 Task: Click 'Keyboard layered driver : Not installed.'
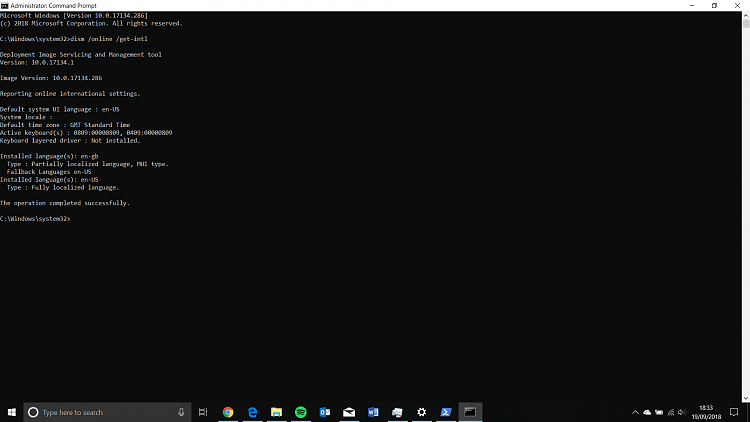click(70, 141)
